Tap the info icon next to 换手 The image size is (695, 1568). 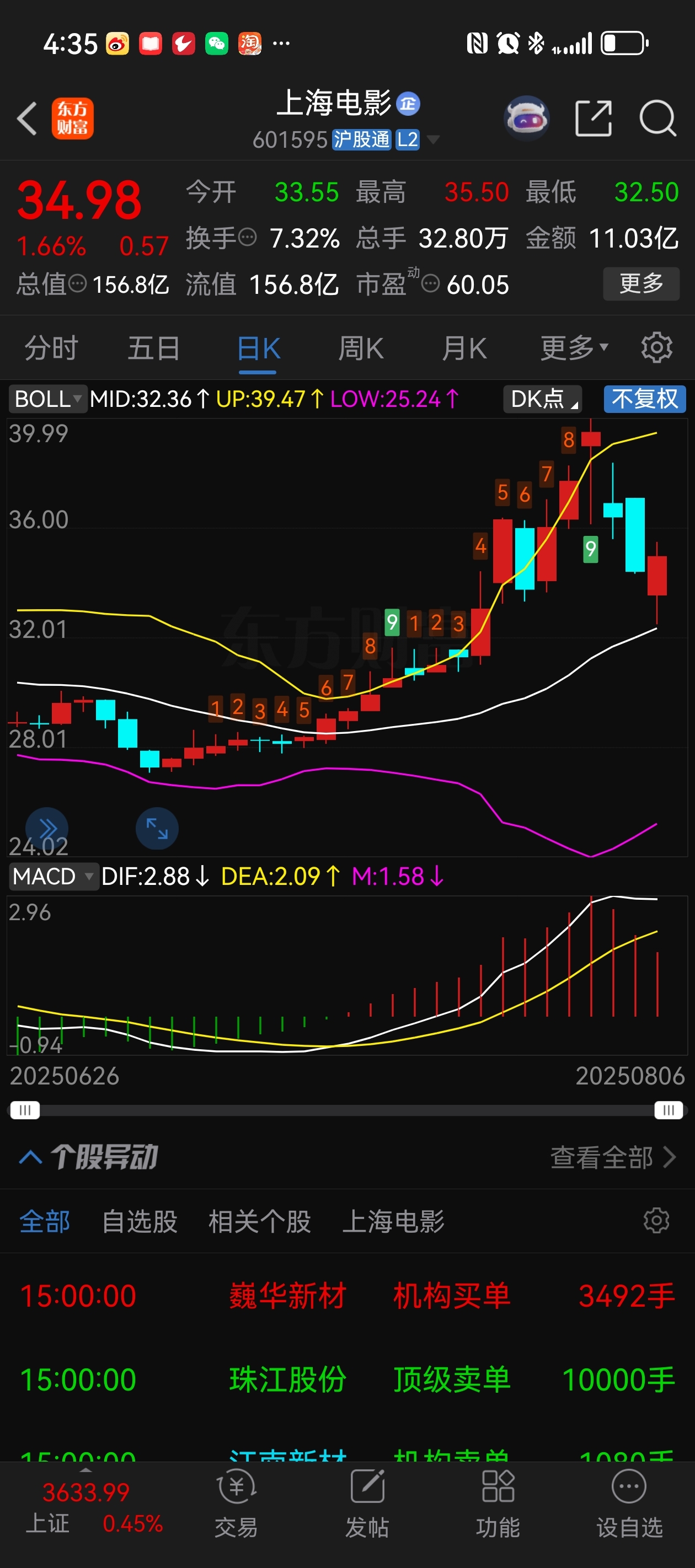click(x=247, y=237)
